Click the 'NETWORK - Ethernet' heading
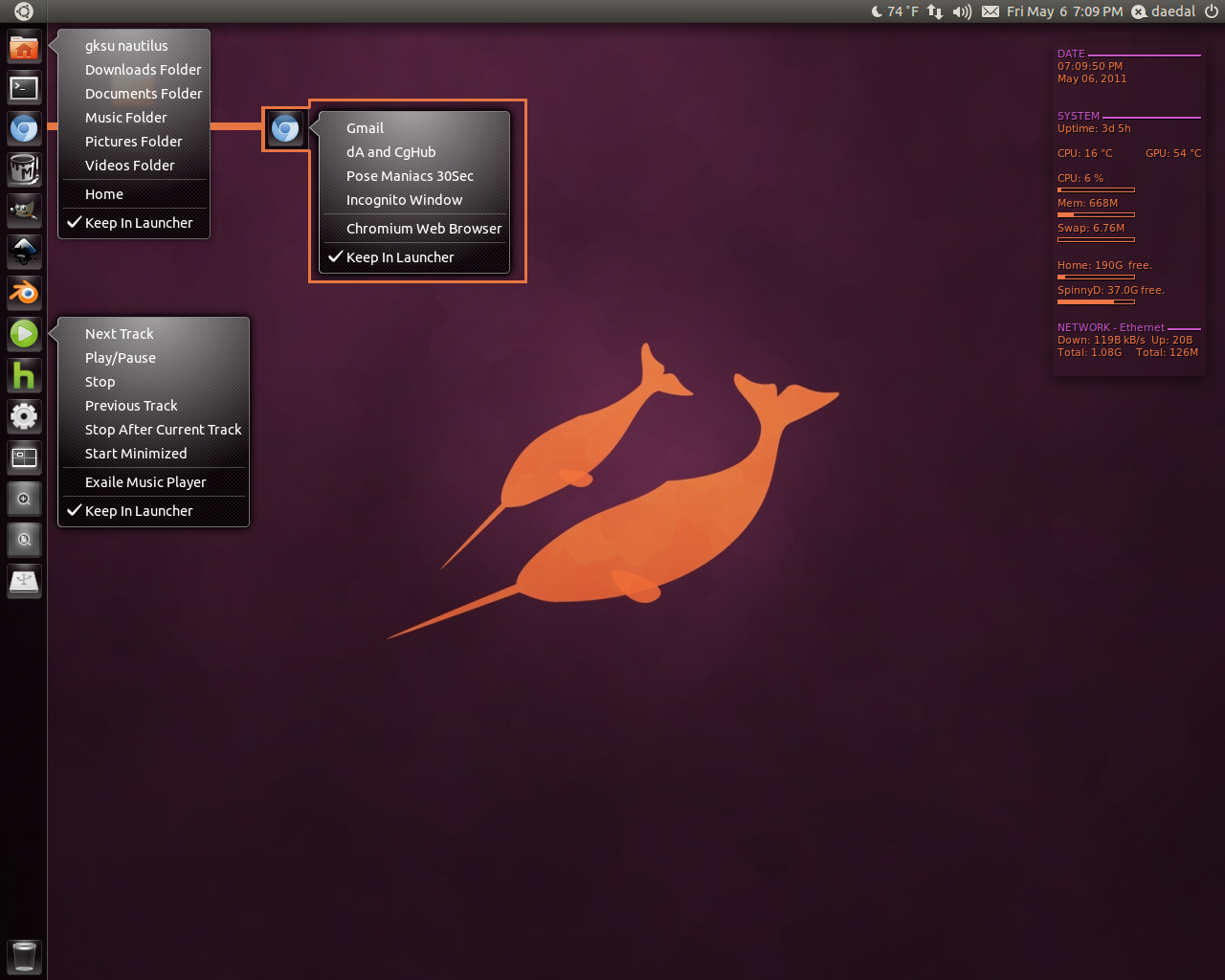Viewport: 1225px width, 980px height. click(1111, 327)
